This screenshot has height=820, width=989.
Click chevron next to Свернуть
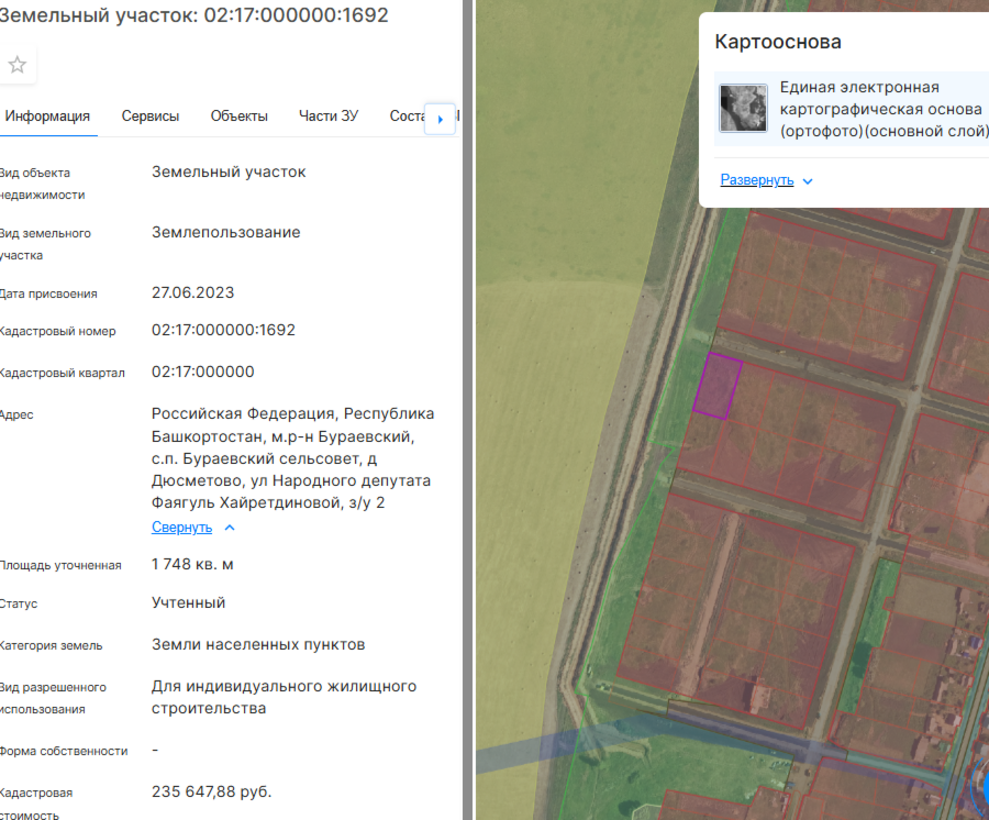tap(229, 527)
